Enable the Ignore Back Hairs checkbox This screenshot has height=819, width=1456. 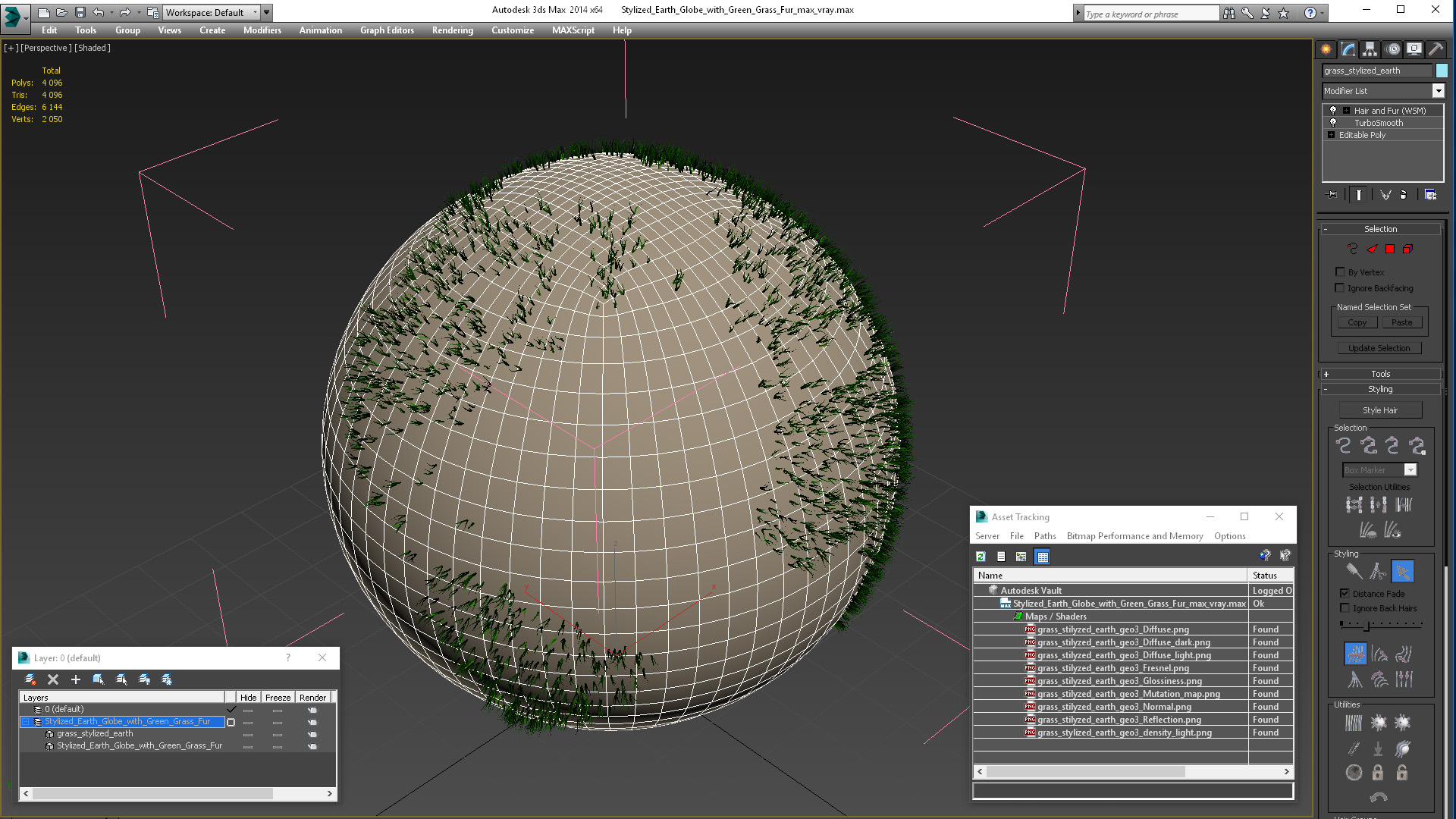1345,607
